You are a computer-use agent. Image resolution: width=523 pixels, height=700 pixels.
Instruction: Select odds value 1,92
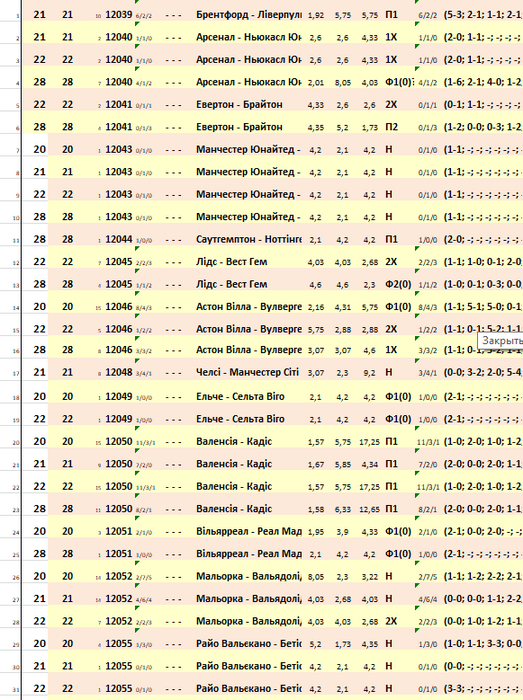316,15
